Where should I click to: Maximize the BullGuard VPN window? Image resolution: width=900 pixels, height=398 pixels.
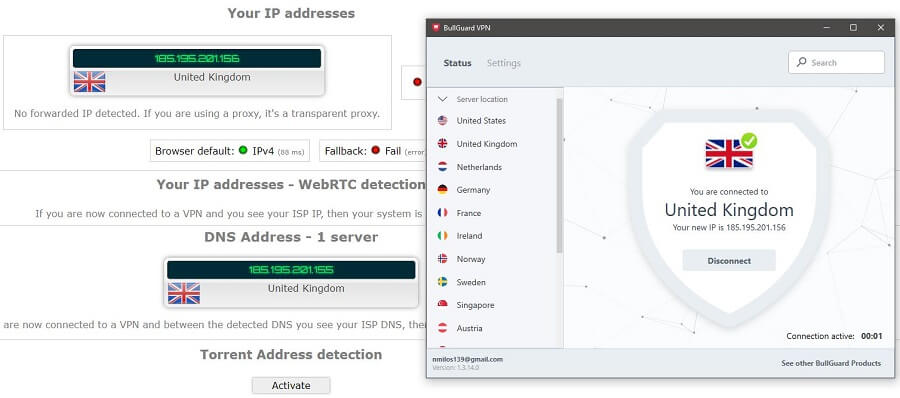(x=854, y=28)
